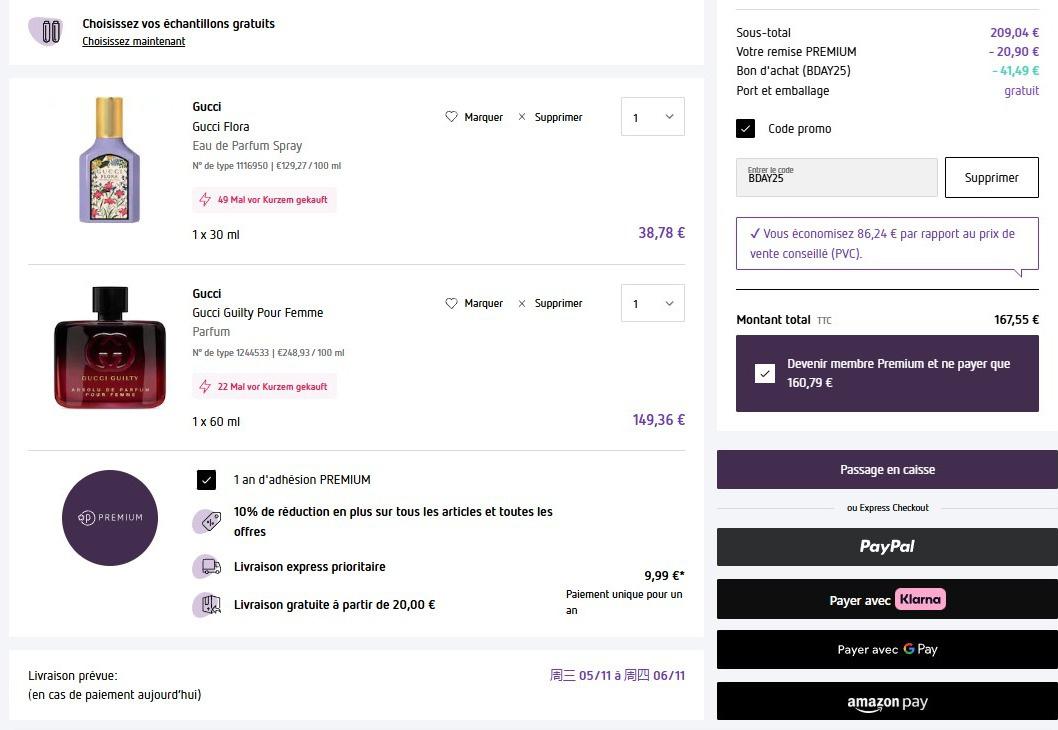
Task: Open the quantity dropdown for Gucci Flora
Action: [653, 117]
